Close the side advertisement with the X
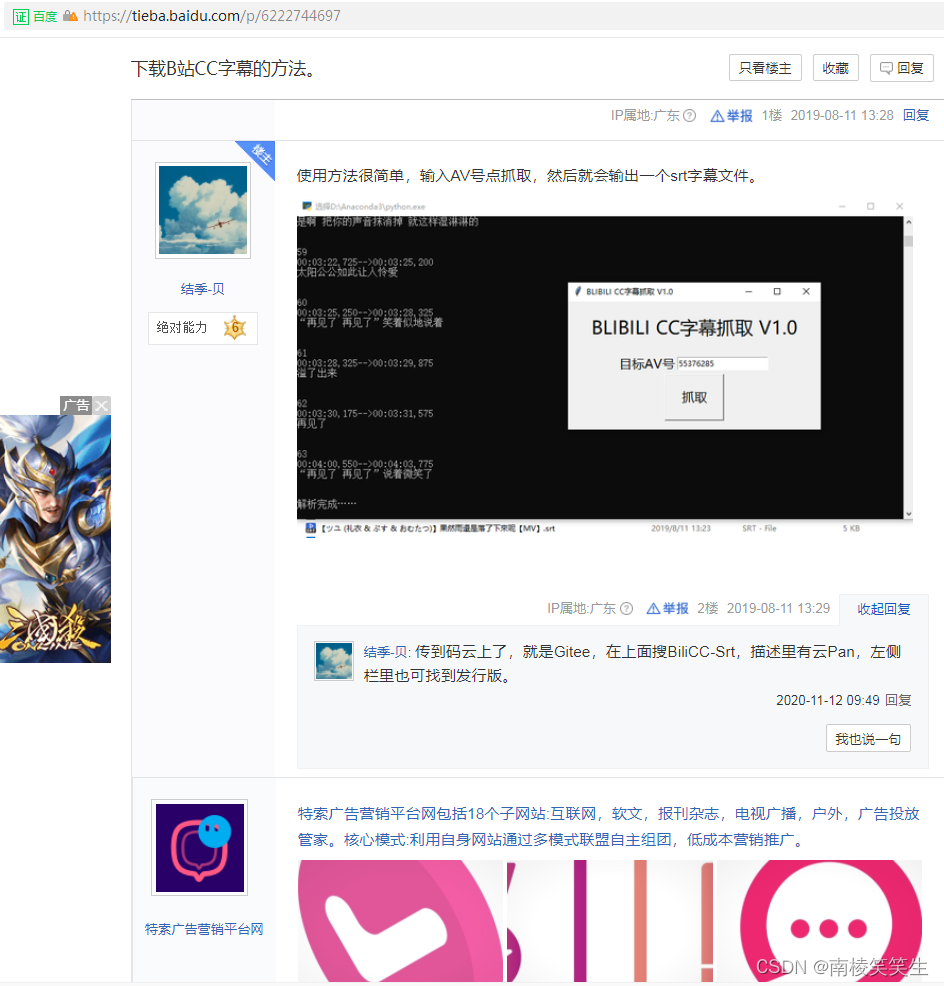This screenshot has height=986, width=944. (102, 406)
